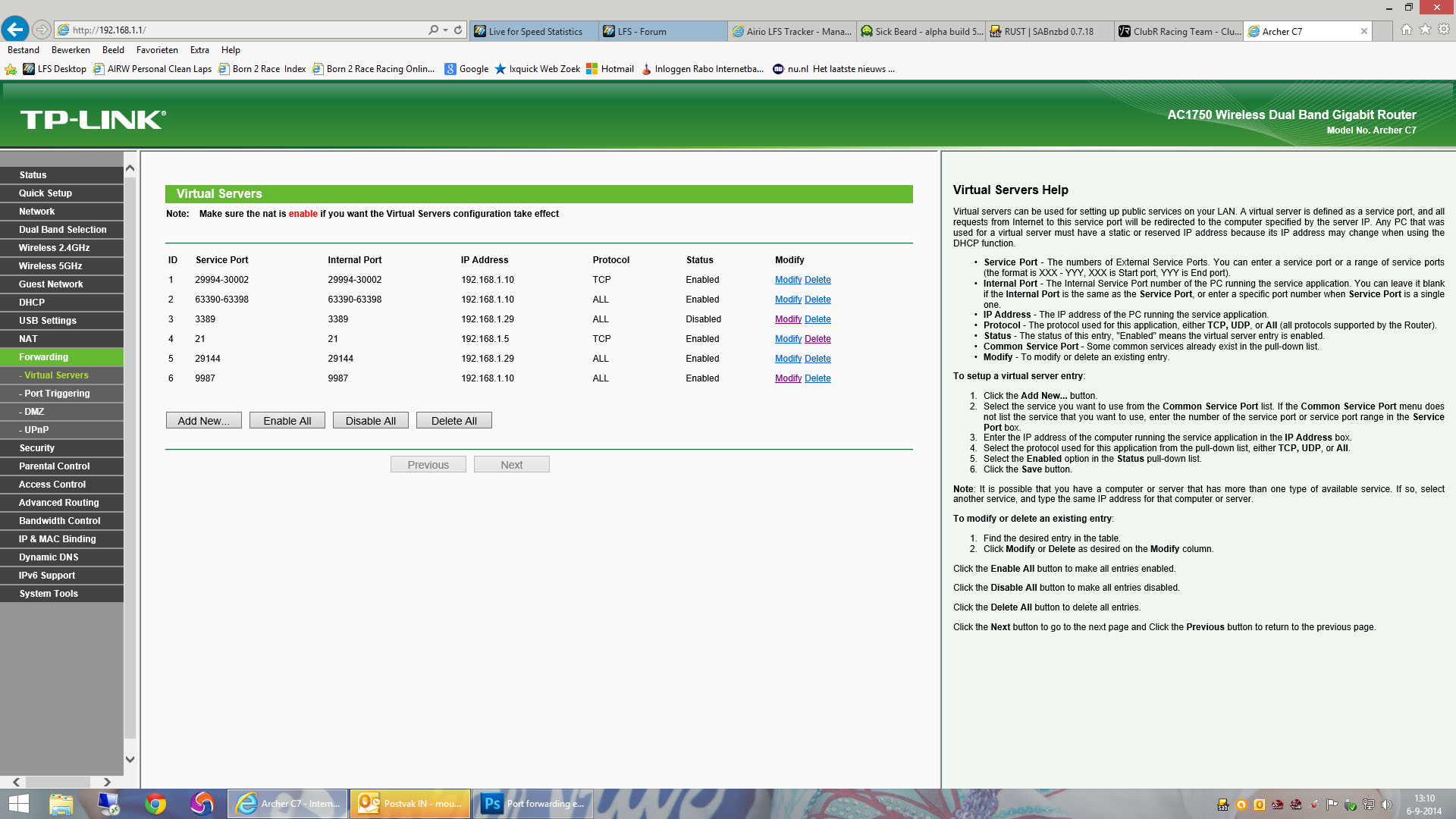Click the Google bookmark in favorites bar
This screenshot has width=1456, height=819.
tap(466, 69)
